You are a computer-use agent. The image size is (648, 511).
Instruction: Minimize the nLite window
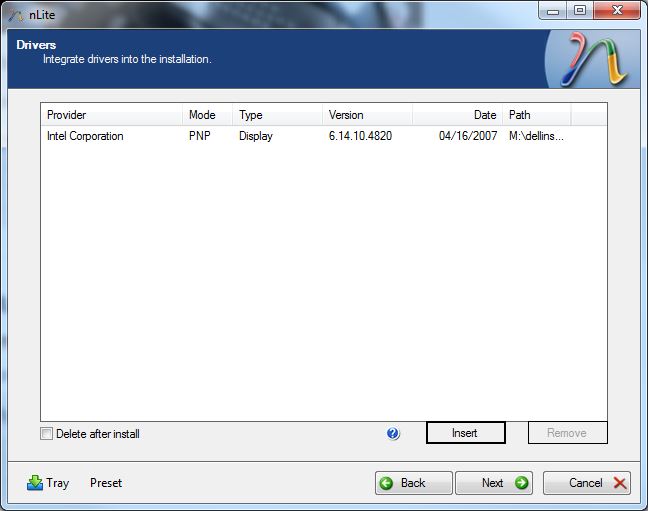553,11
